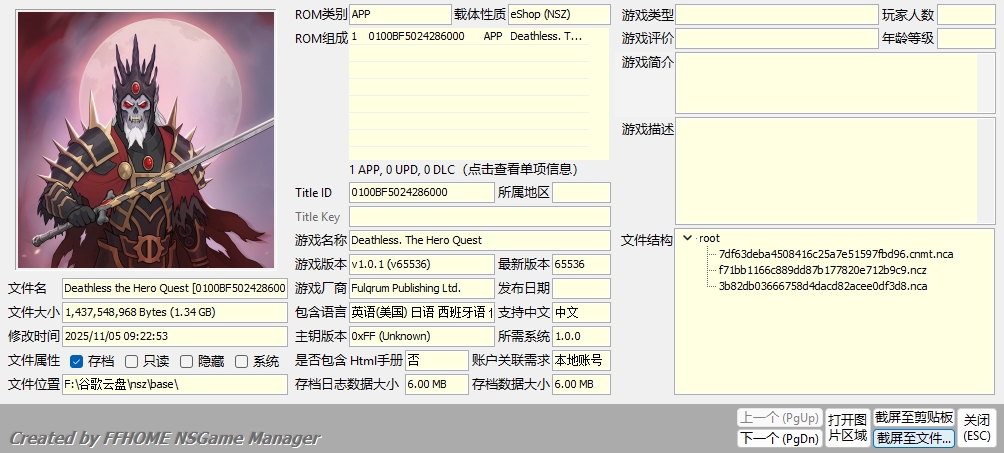
Task: Click the 账户关联需求 field 本地账号
Action: [581, 360]
